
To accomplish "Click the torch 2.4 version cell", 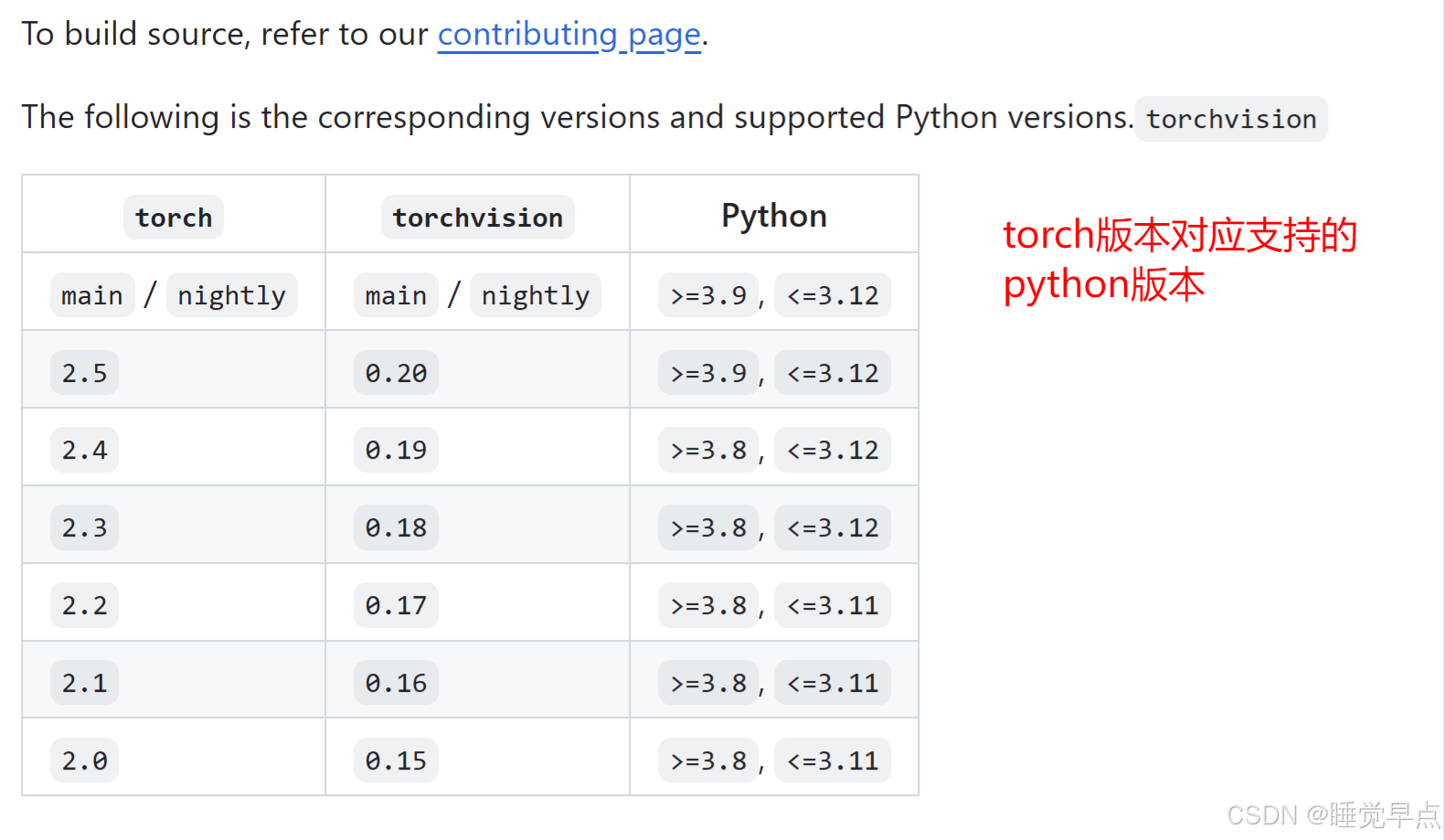I will (x=84, y=450).
